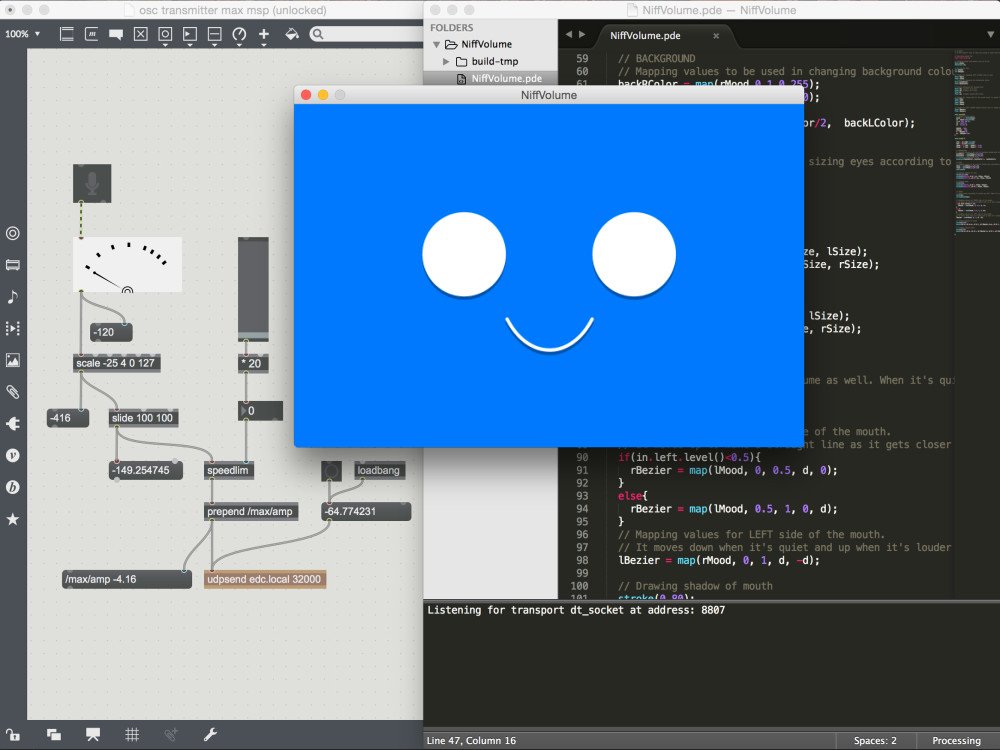
Task: Click the prepend /max/amp object
Action: click(251, 511)
